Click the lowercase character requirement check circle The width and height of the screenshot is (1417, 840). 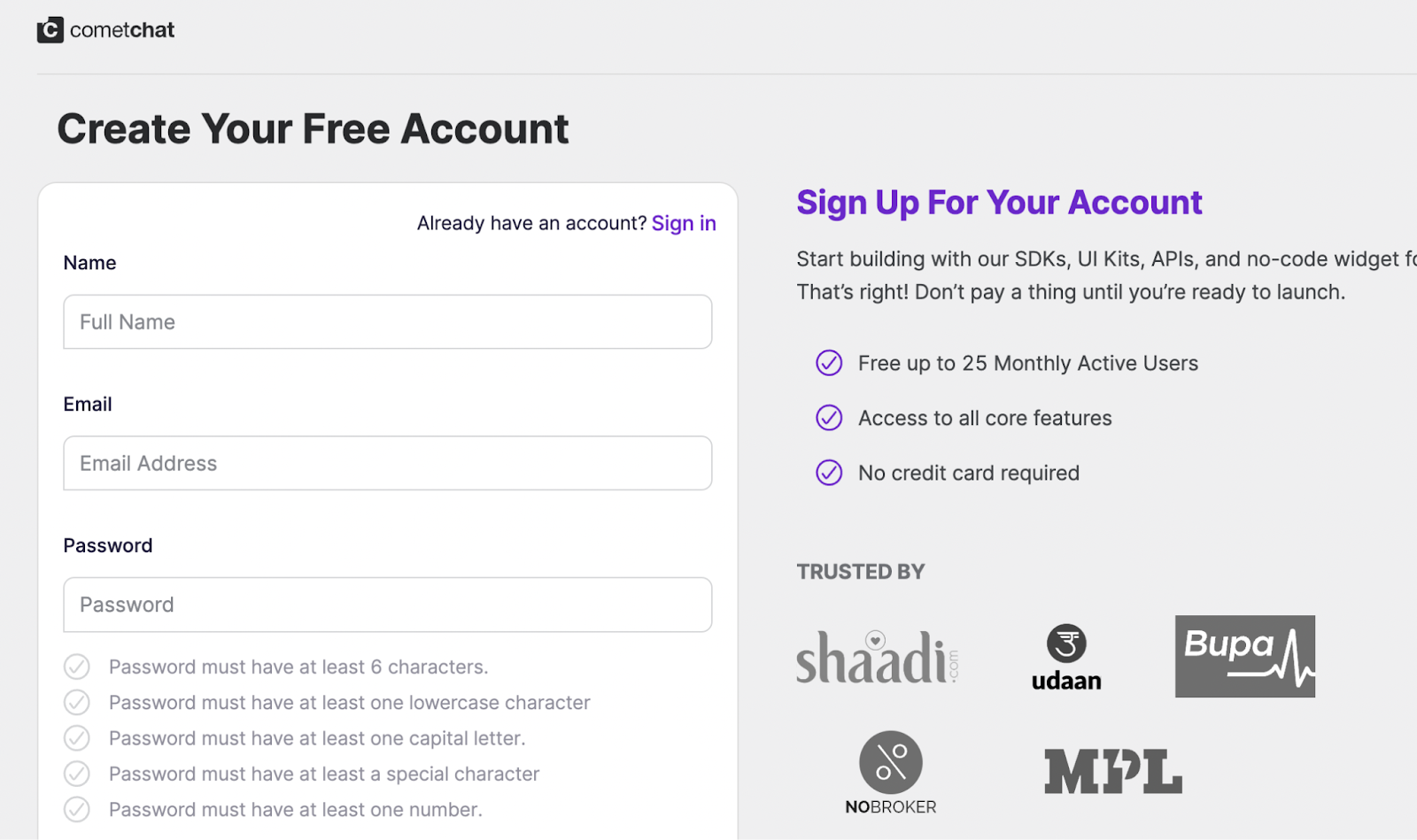77,703
